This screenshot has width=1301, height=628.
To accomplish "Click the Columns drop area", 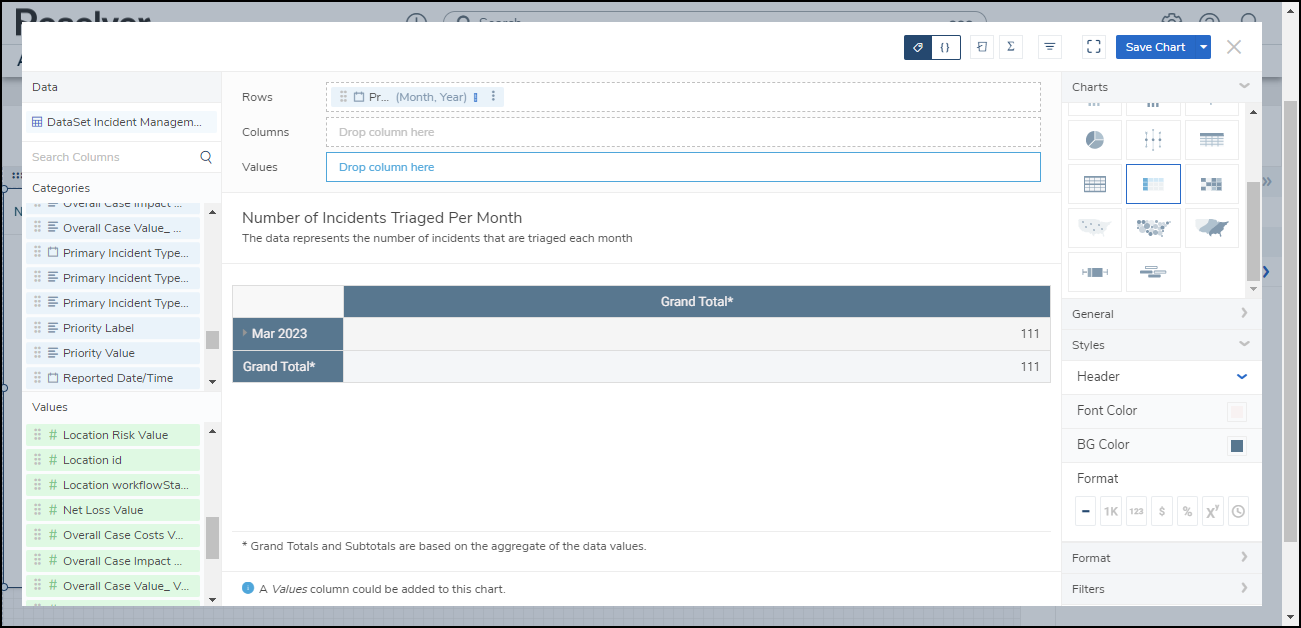I will [x=683, y=132].
